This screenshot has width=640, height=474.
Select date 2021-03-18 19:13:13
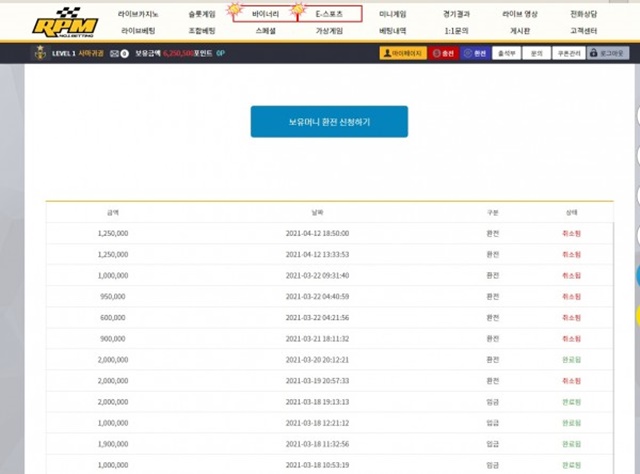317,402
